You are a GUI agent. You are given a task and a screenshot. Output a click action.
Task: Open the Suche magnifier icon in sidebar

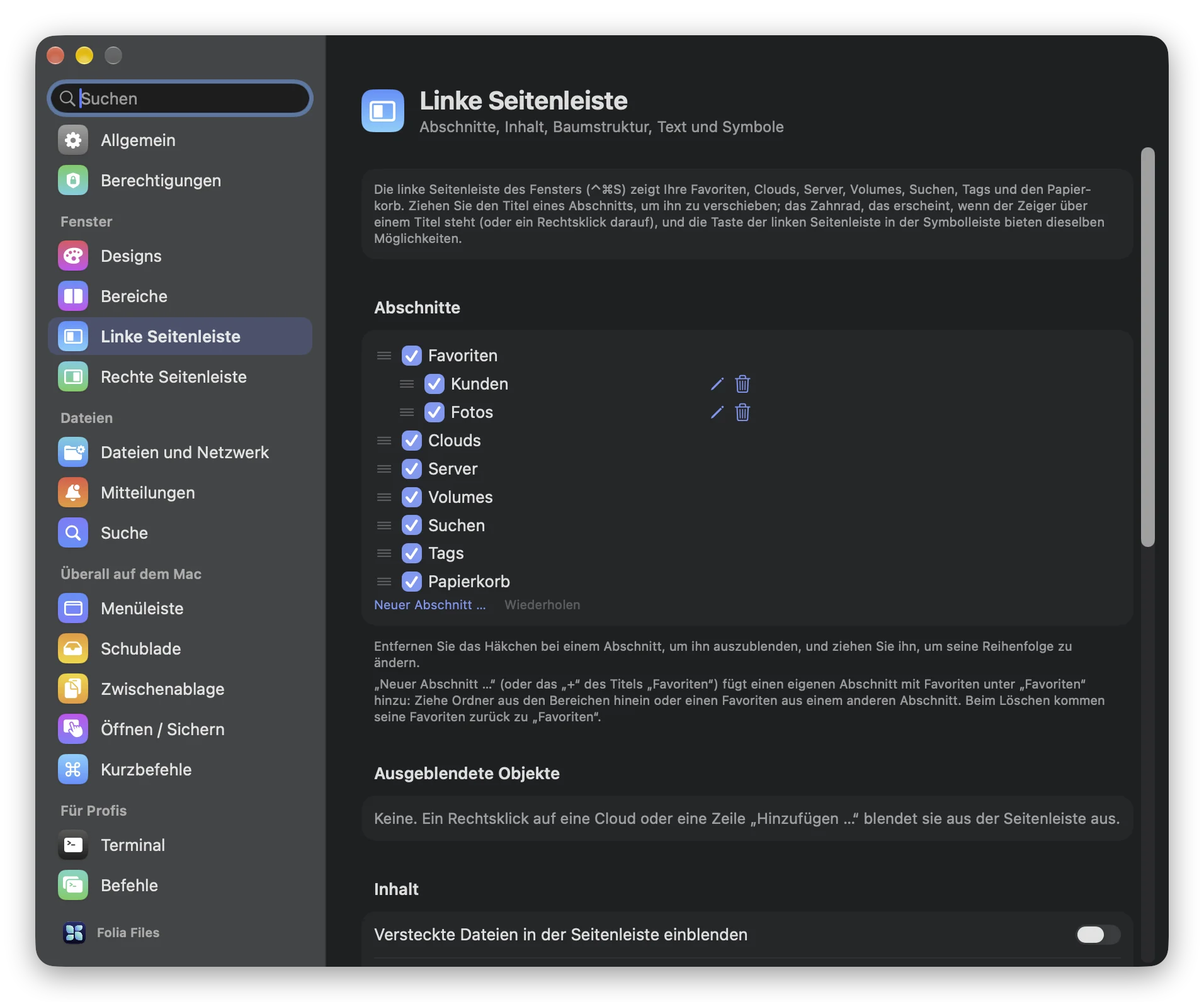tap(73, 533)
